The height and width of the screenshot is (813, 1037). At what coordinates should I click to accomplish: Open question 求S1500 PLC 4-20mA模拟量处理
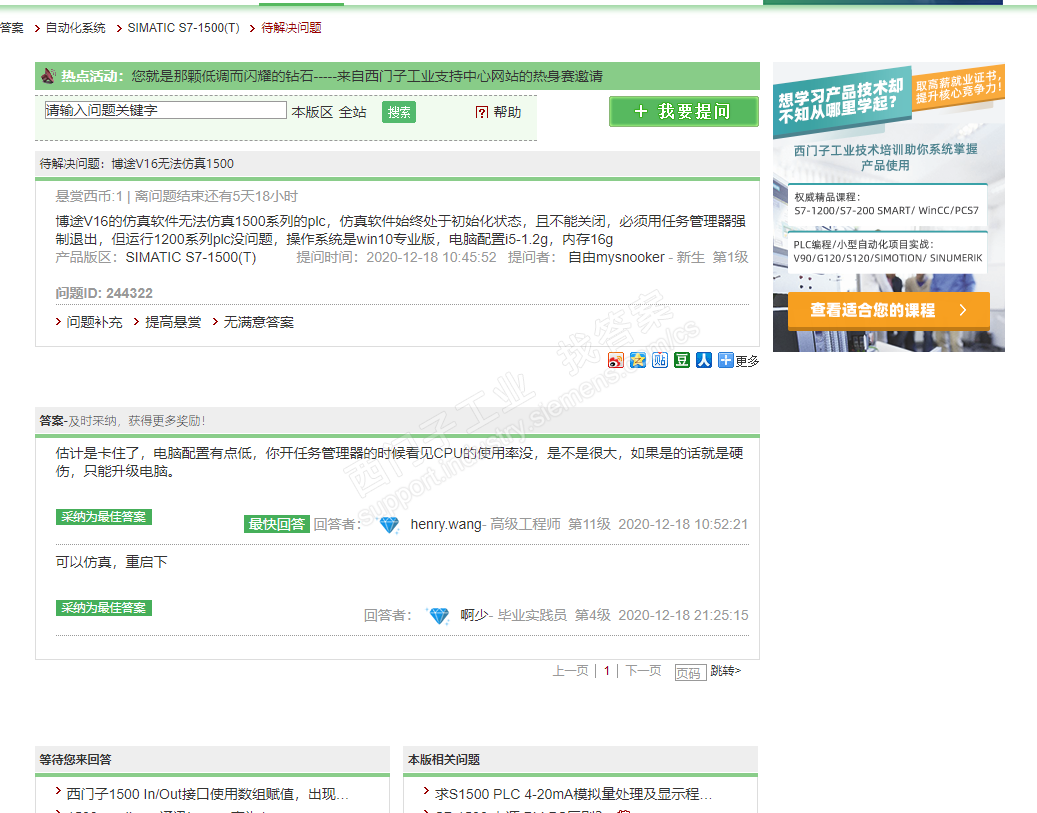click(x=573, y=794)
